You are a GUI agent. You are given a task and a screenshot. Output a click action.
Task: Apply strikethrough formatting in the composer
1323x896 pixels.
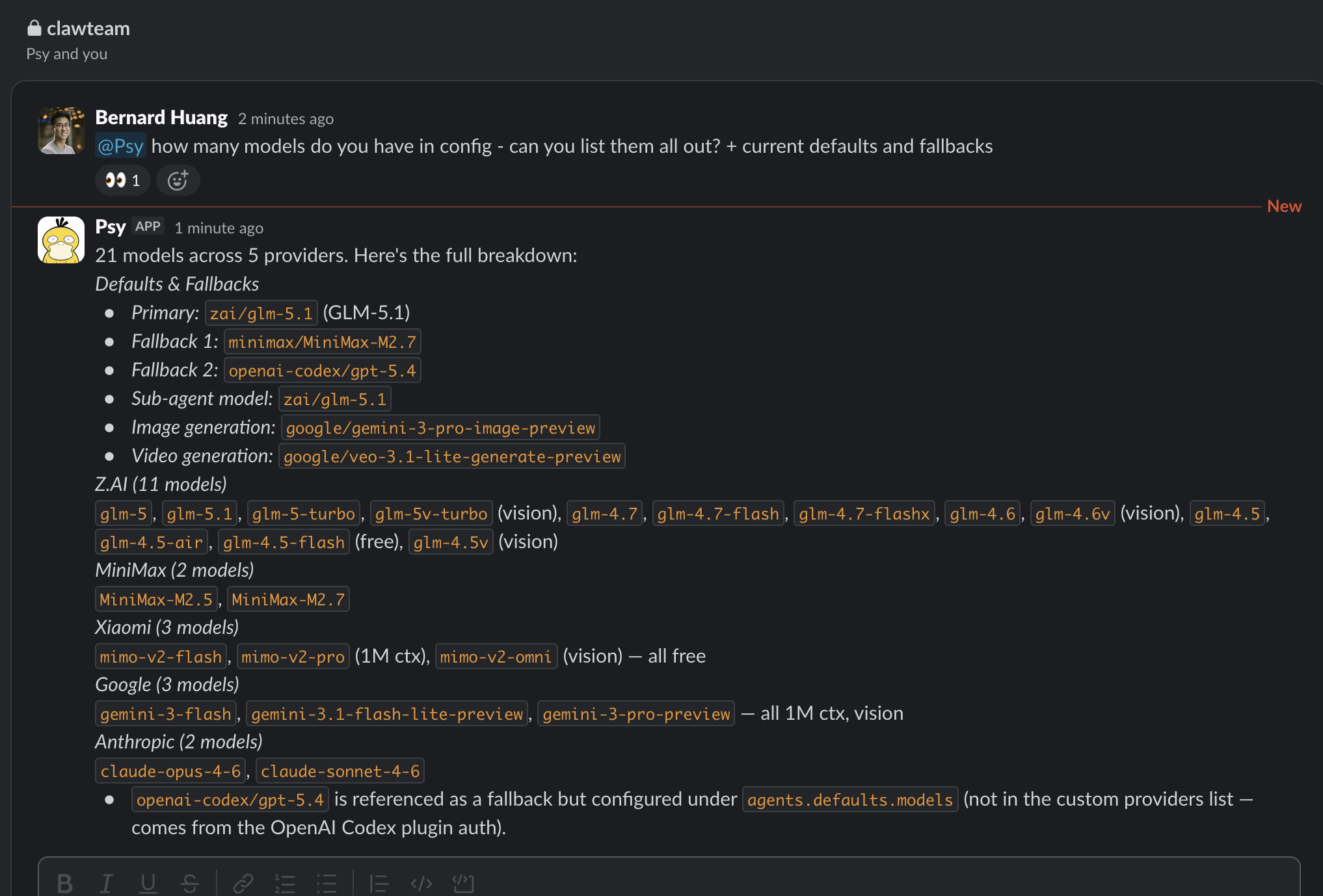(x=191, y=883)
